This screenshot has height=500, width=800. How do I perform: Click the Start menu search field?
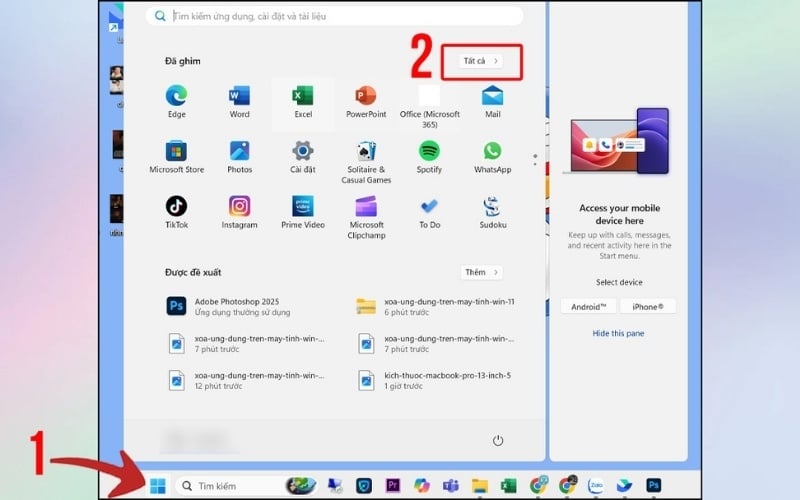[x=334, y=16]
